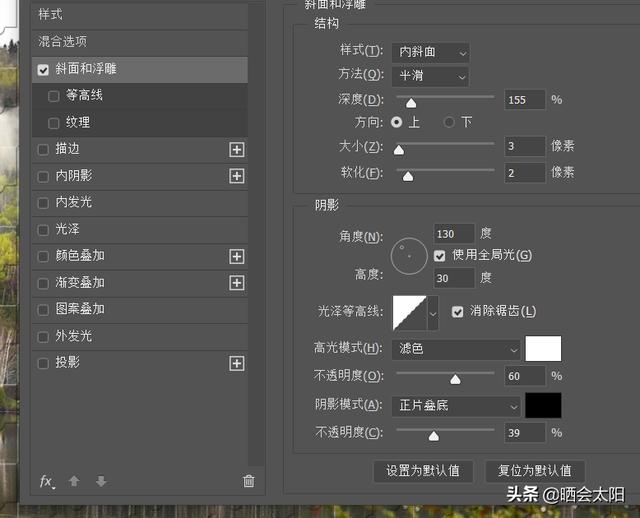Delete effect with the trash icon
The width and height of the screenshot is (640, 518).
pyautogui.click(x=249, y=481)
